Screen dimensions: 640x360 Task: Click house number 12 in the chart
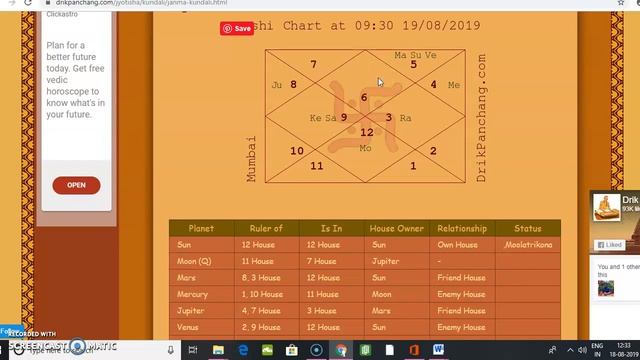pos(367,132)
